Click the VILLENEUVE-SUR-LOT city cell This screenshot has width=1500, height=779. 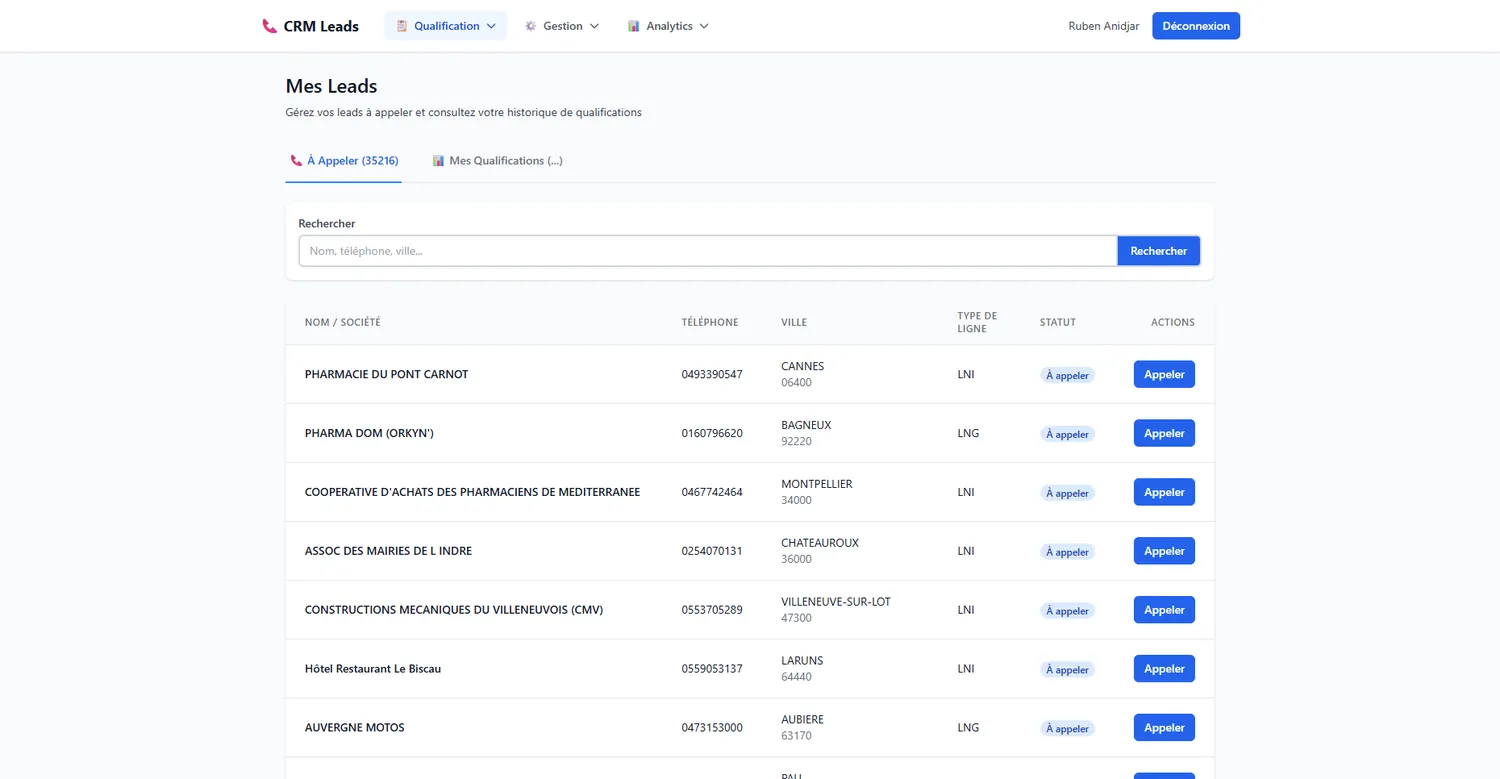click(836, 602)
